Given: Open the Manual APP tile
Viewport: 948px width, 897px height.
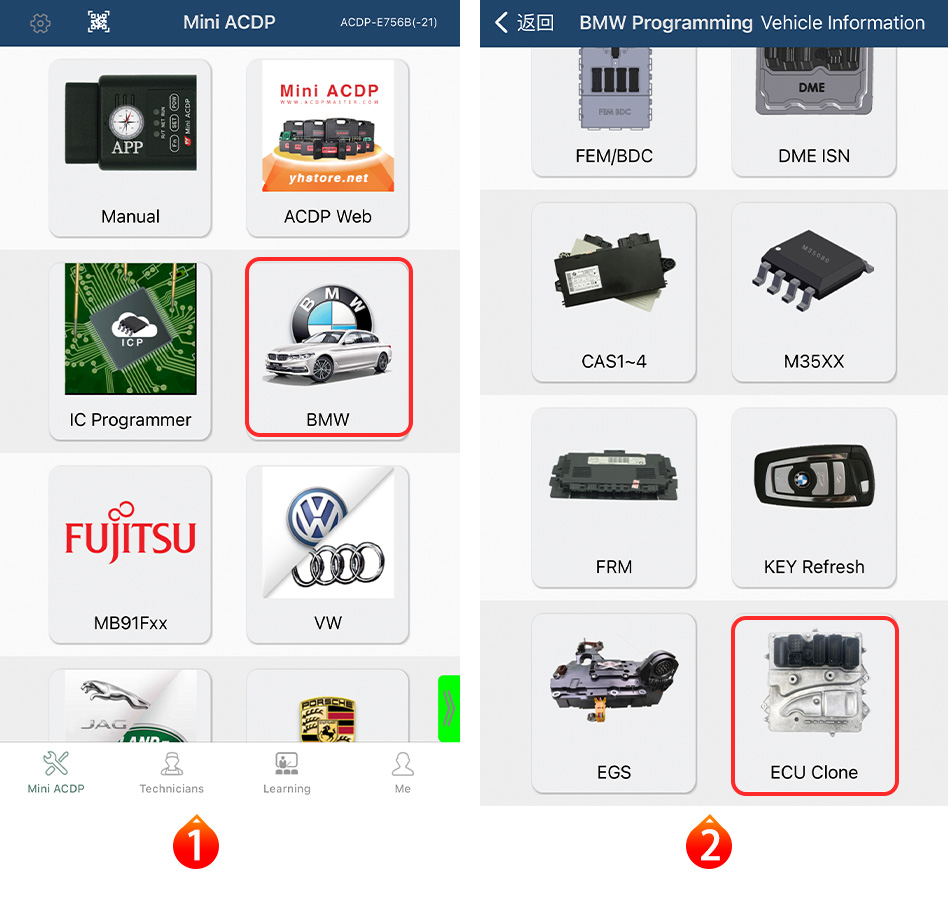Looking at the screenshot, I should pos(130,147).
